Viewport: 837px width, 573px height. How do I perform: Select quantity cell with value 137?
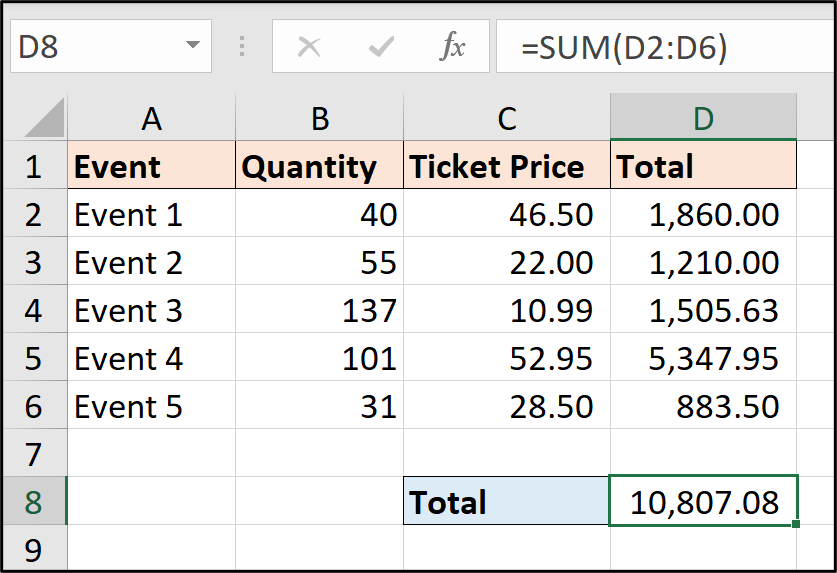coord(319,309)
